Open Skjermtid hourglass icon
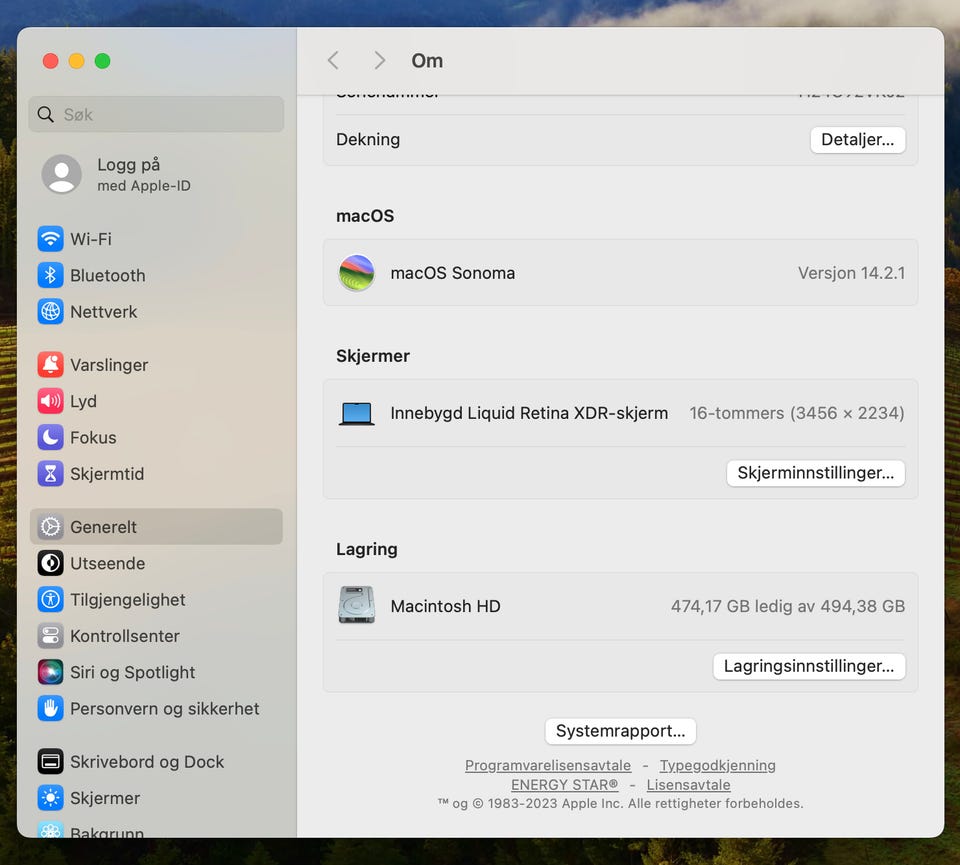Viewport: 960px width, 865px height. coord(50,474)
